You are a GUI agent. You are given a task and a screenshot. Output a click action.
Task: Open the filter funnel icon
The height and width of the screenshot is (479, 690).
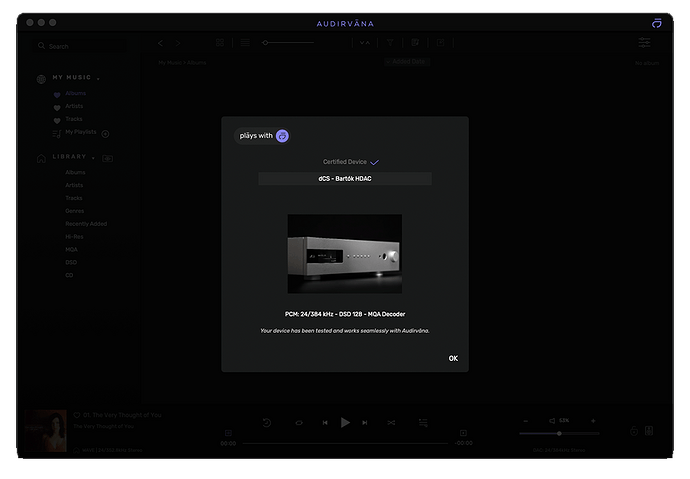(x=390, y=43)
